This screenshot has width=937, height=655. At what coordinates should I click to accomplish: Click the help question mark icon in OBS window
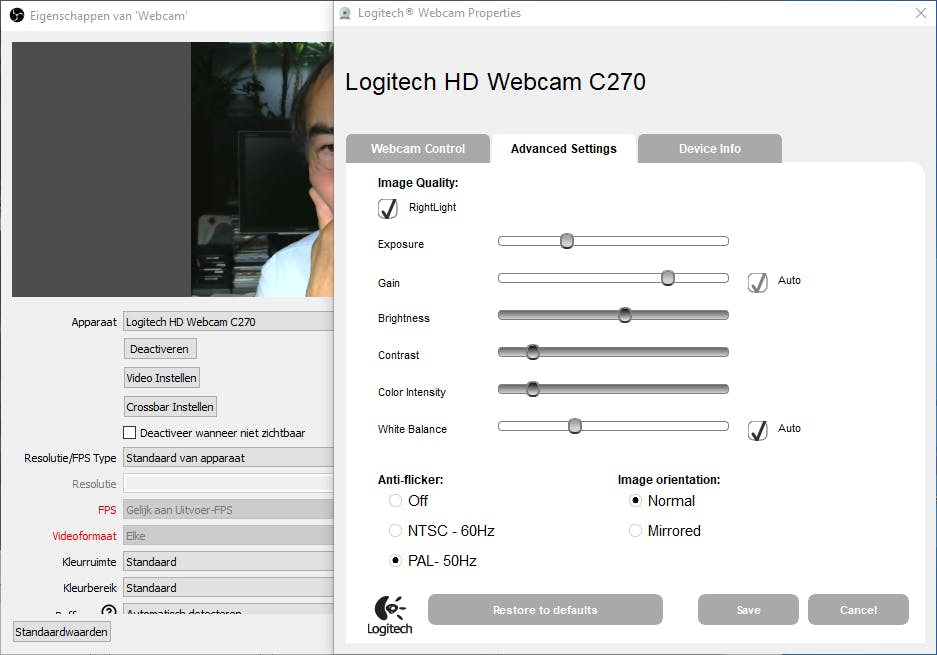tap(109, 610)
